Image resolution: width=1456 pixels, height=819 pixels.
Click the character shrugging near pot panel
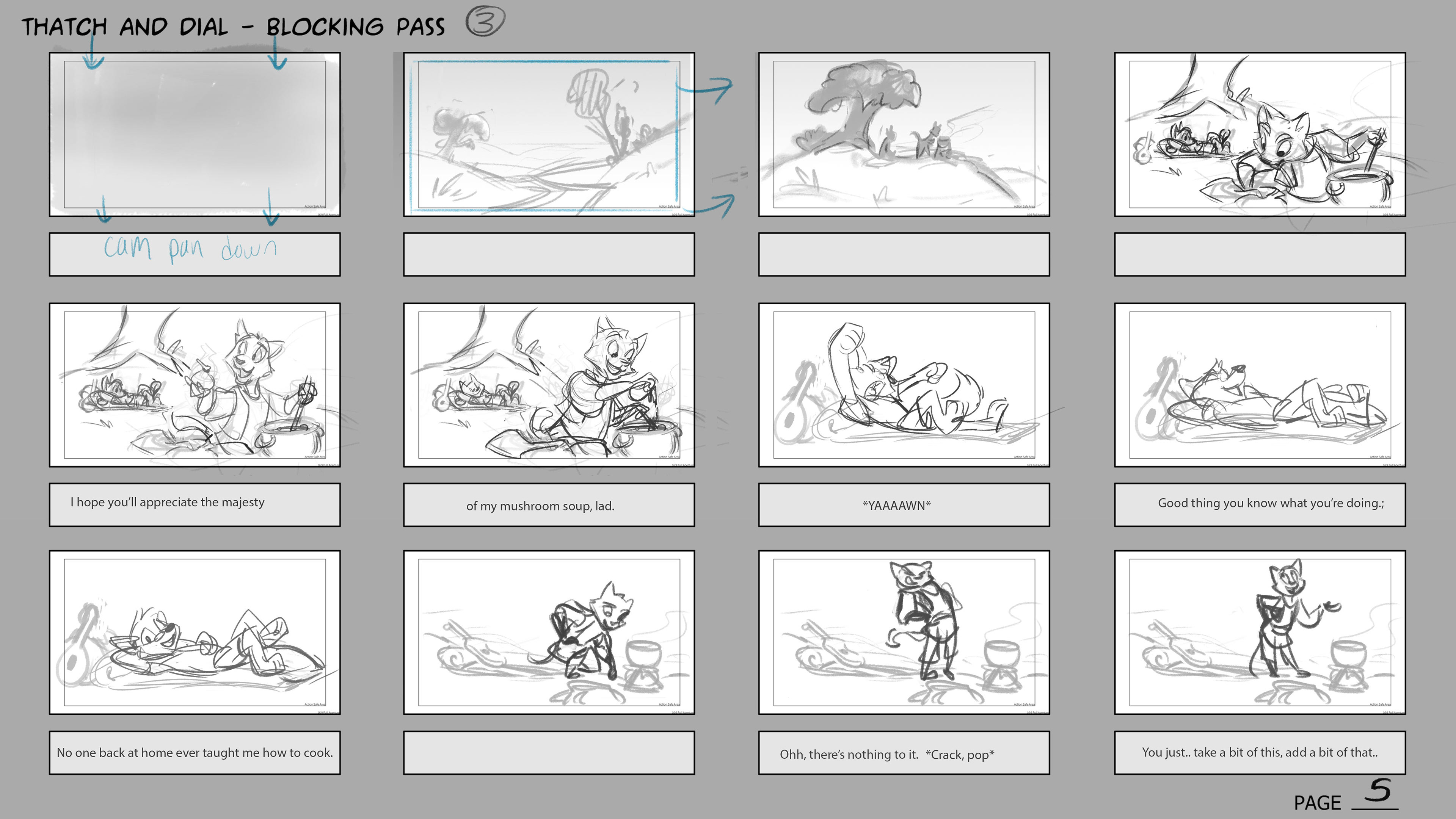(1259, 632)
